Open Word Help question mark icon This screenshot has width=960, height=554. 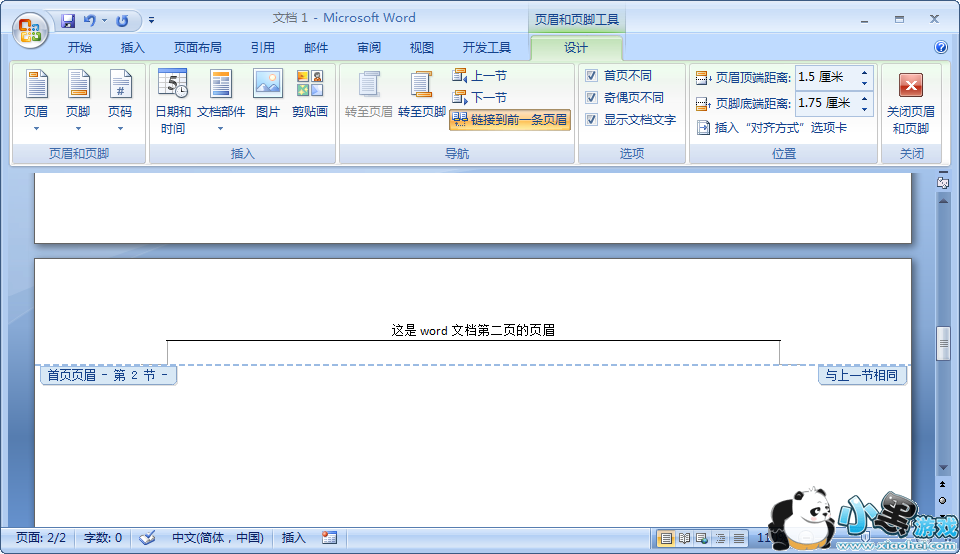(940, 47)
